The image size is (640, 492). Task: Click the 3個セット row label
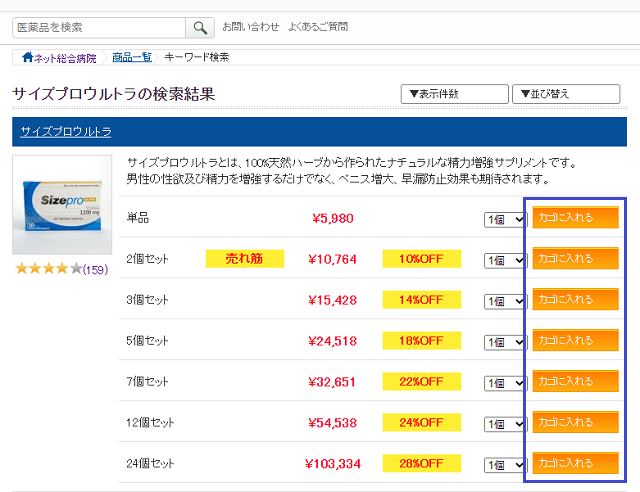147,300
